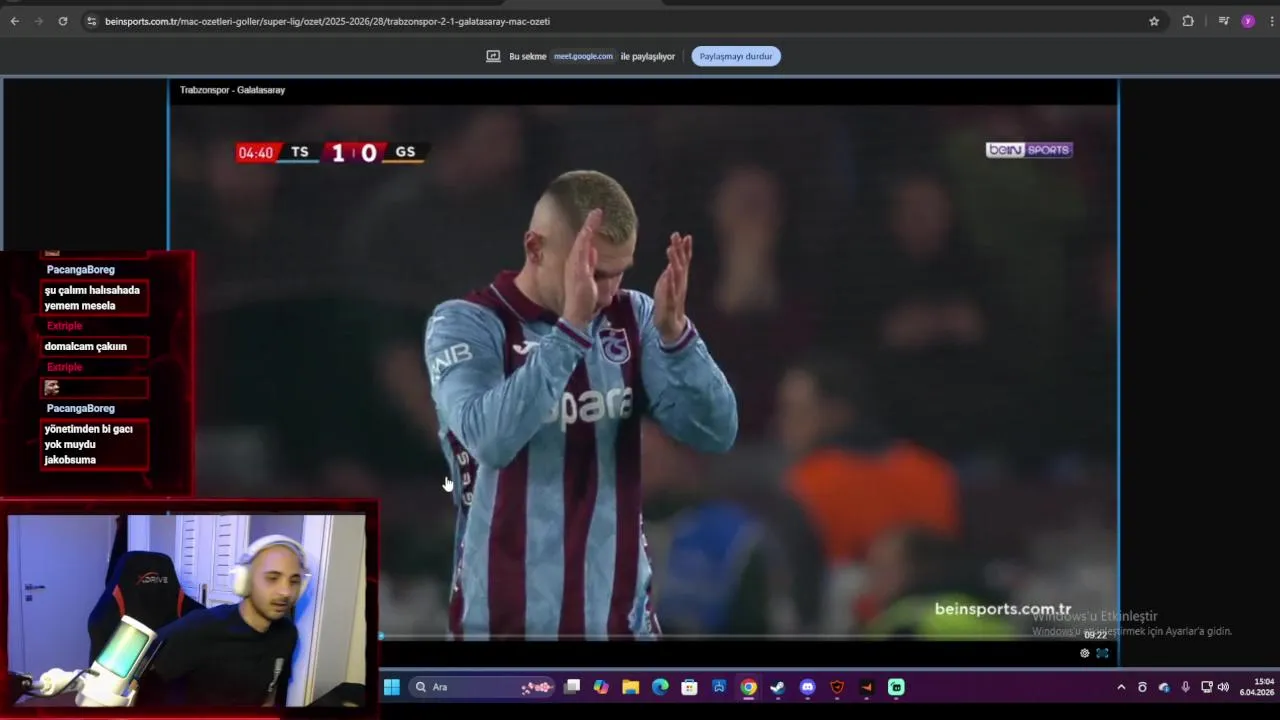
Task: Click the webcam overlay of the streamer
Action: pos(187,610)
